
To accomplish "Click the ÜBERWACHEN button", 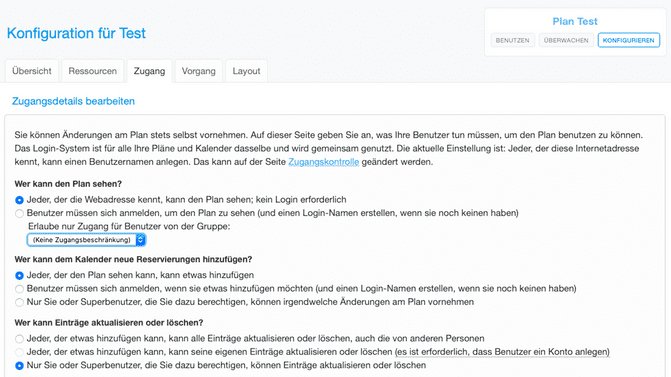I will click(x=566, y=40).
